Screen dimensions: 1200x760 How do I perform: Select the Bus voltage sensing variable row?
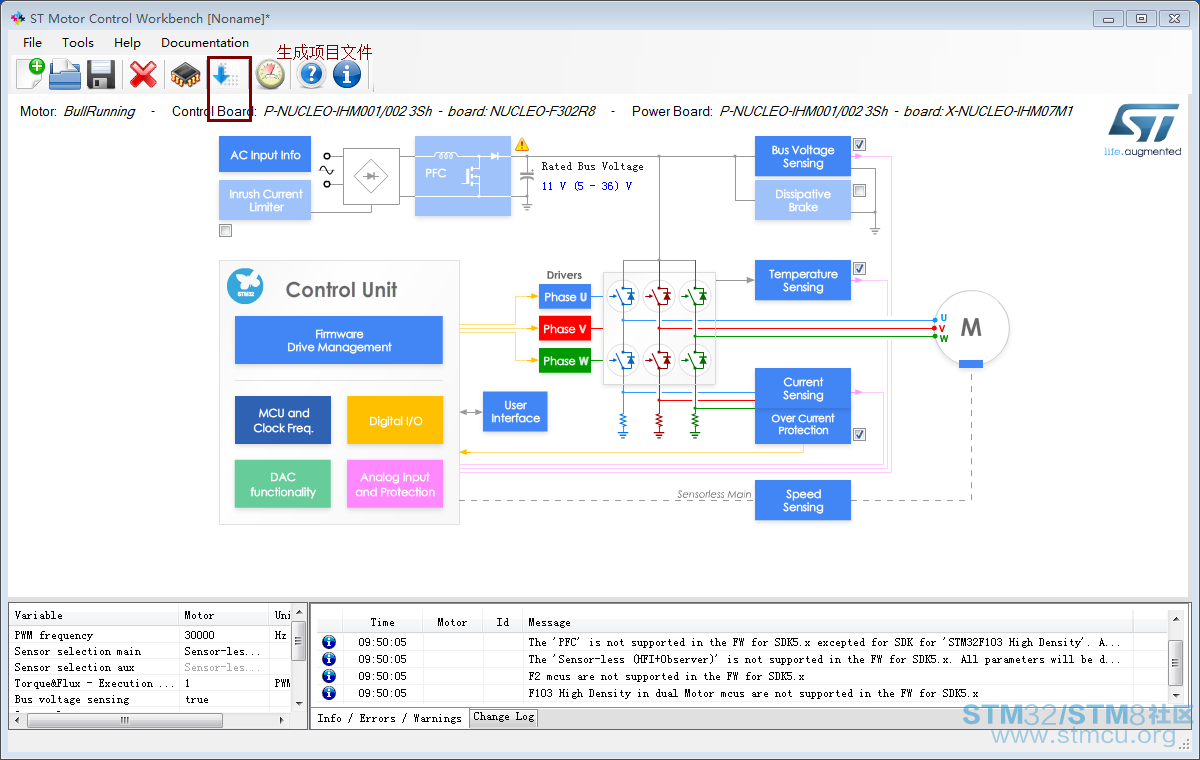click(x=150, y=699)
